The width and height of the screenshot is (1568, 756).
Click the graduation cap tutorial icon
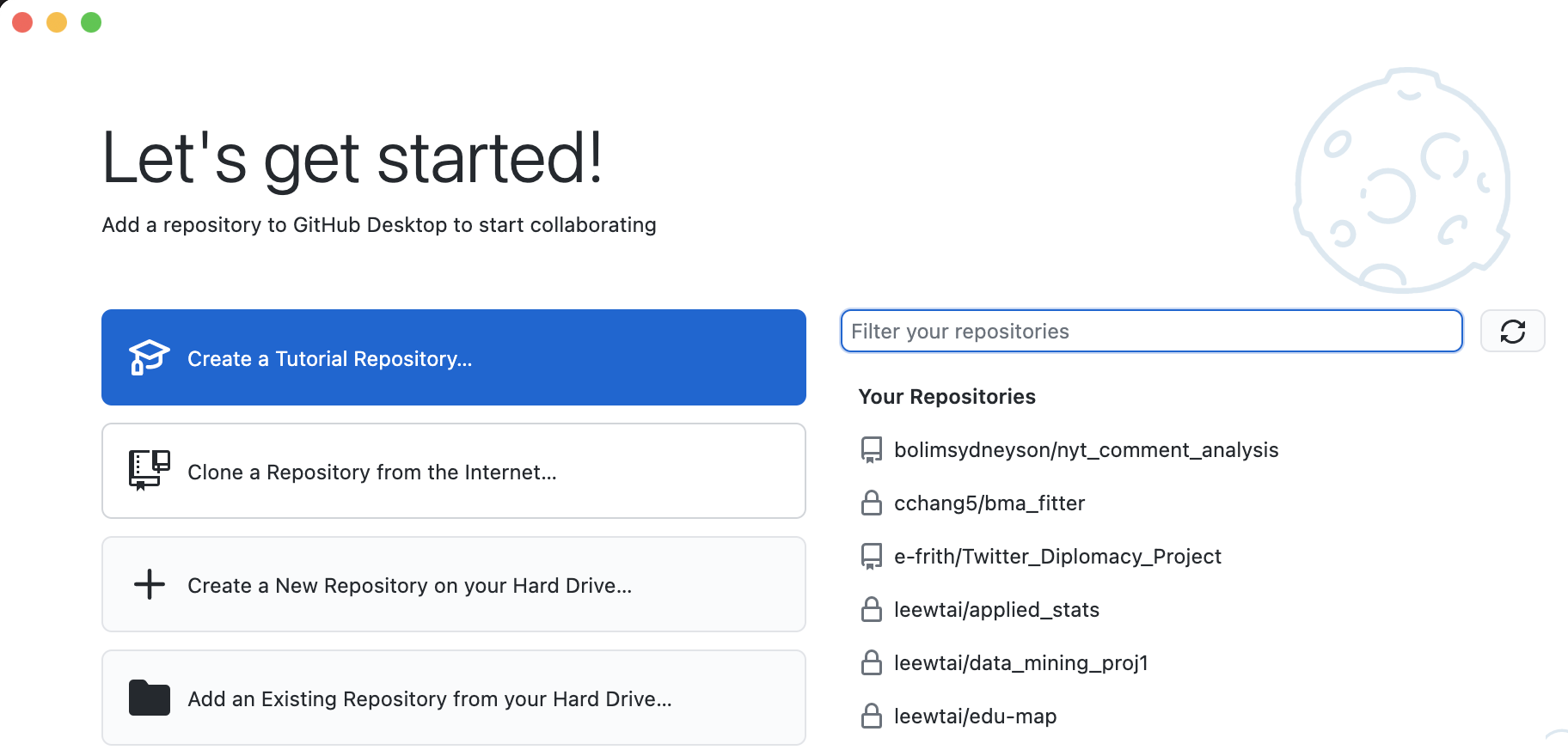(x=149, y=357)
